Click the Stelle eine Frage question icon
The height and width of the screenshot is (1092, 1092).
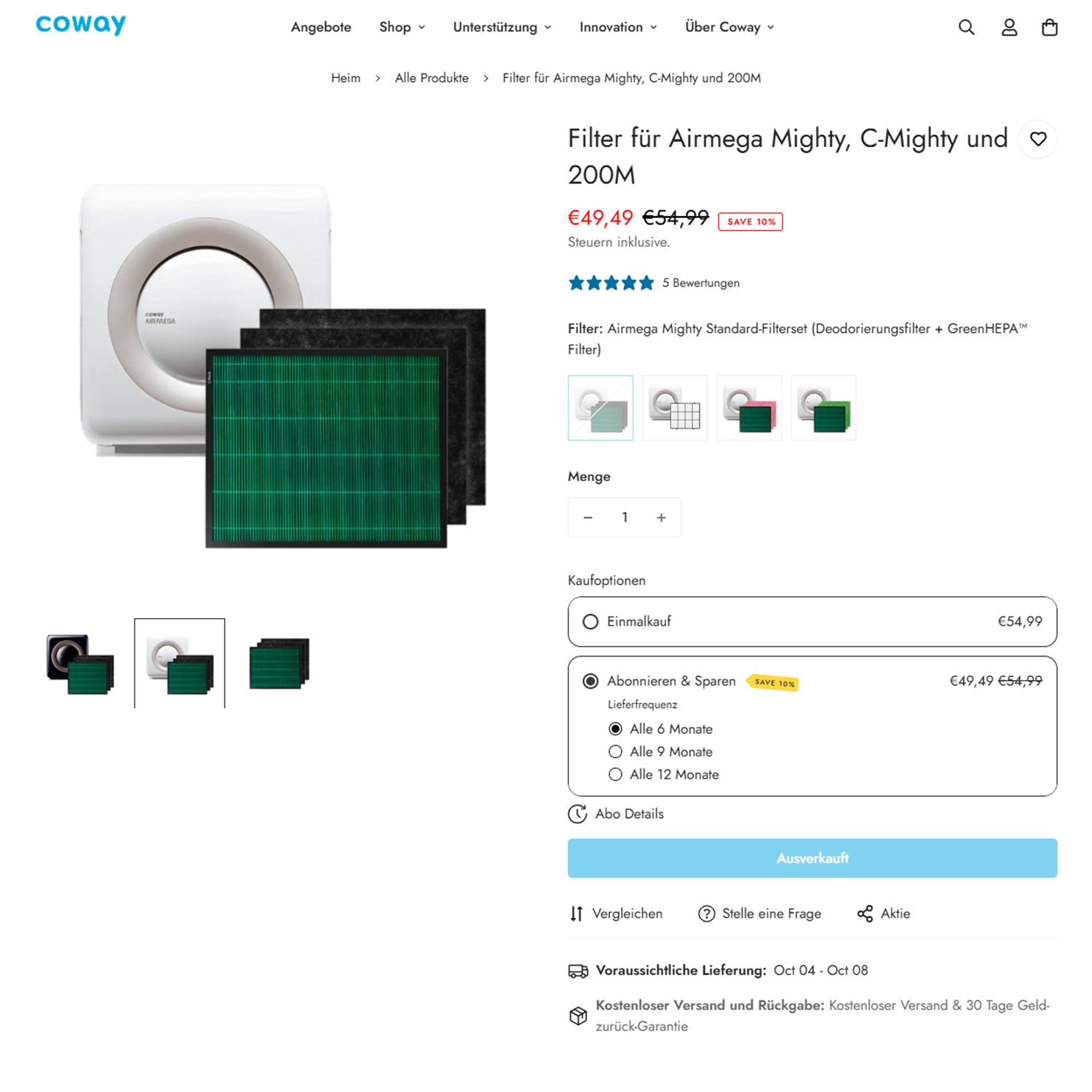706,914
